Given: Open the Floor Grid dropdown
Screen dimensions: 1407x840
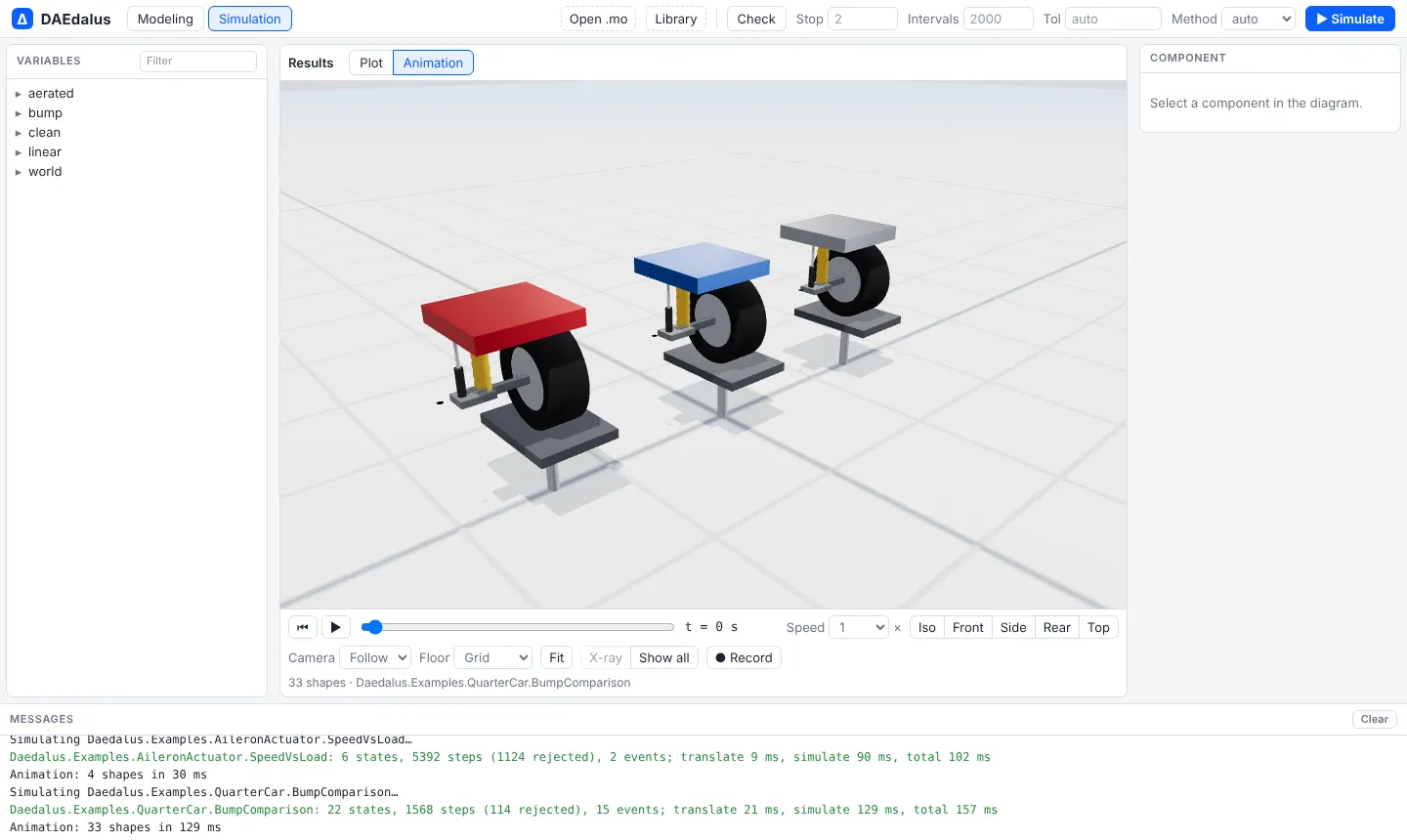Looking at the screenshot, I should [x=493, y=657].
